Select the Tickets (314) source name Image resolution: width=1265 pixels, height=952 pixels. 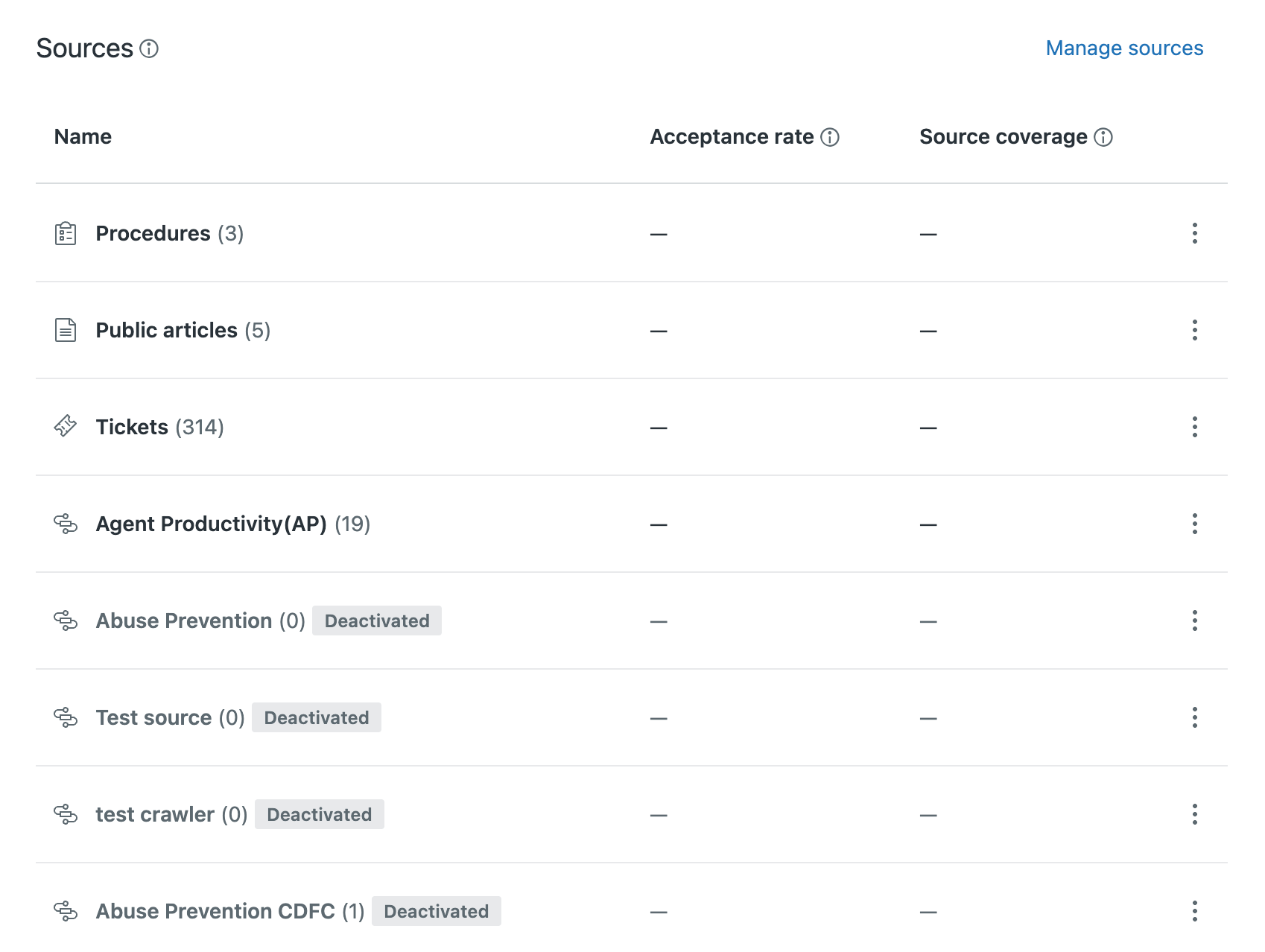pyautogui.click(x=160, y=428)
